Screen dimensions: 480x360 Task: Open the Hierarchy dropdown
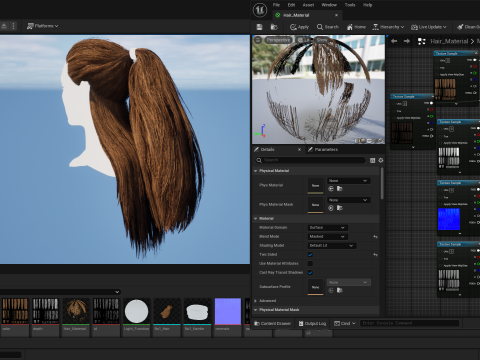(388, 27)
